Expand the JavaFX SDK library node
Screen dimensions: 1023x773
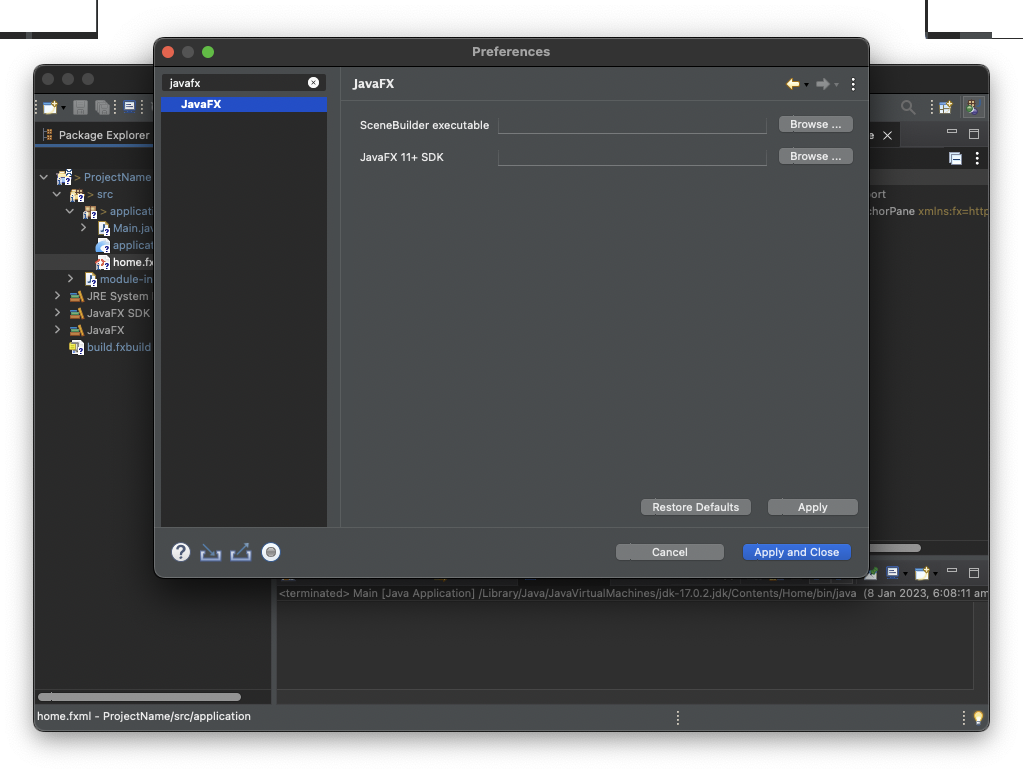[57, 312]
